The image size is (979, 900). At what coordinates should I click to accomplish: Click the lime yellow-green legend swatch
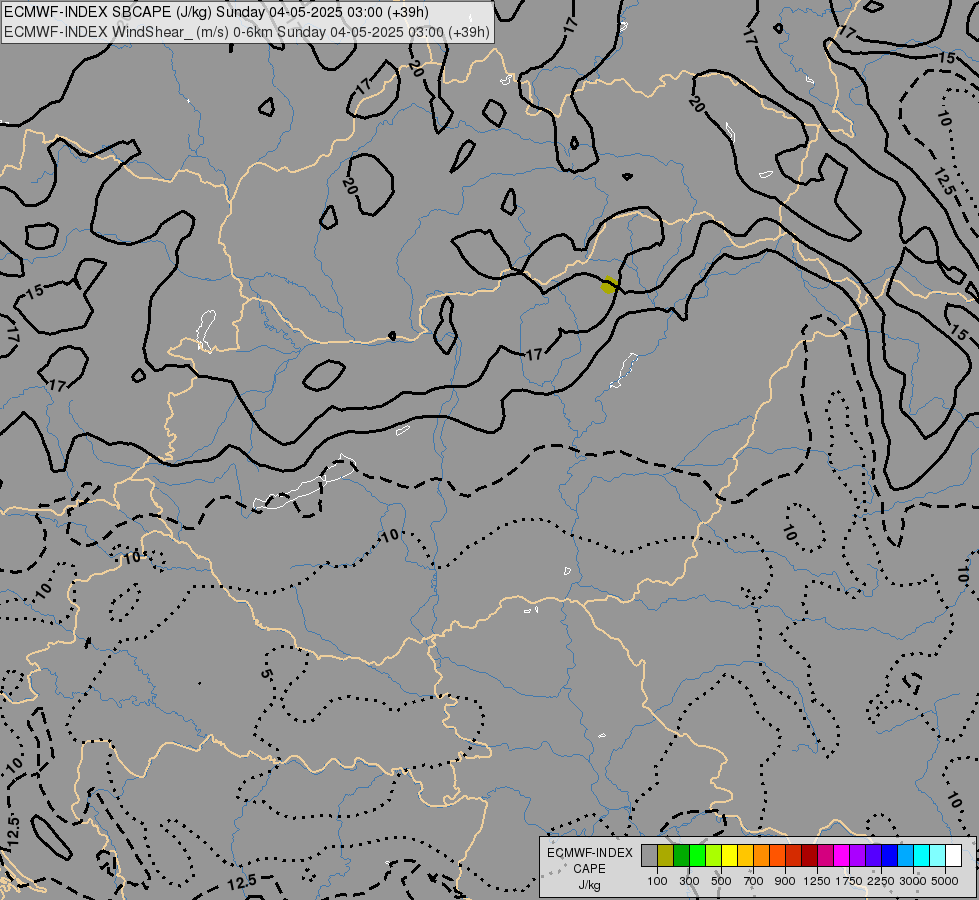click(714, 855)
